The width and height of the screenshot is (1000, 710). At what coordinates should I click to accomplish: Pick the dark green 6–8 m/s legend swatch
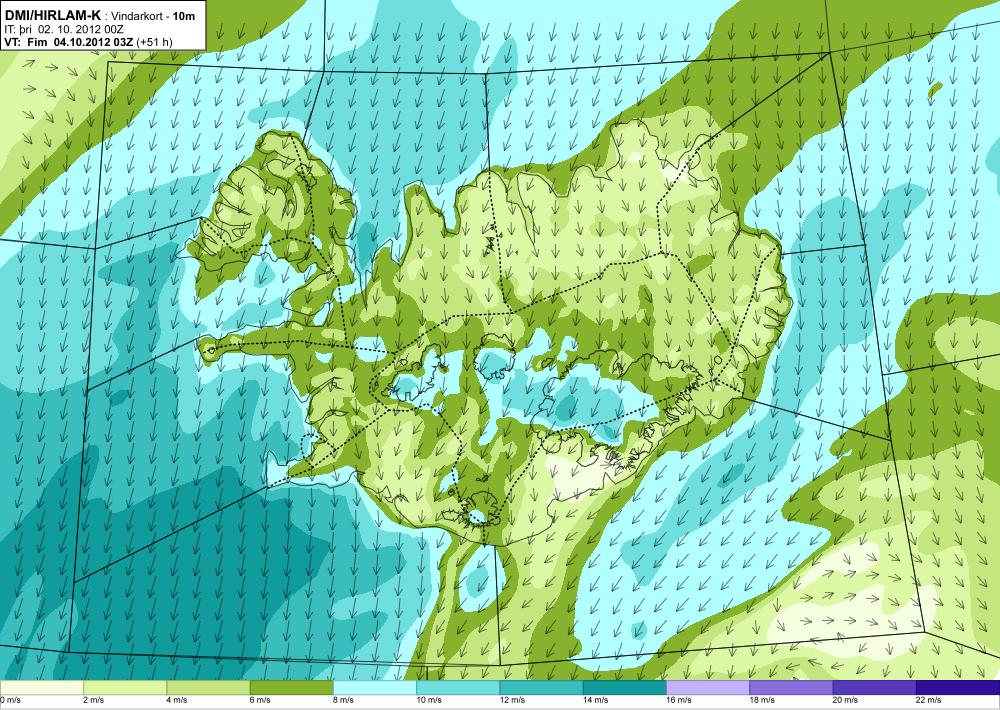pos(291,688)
